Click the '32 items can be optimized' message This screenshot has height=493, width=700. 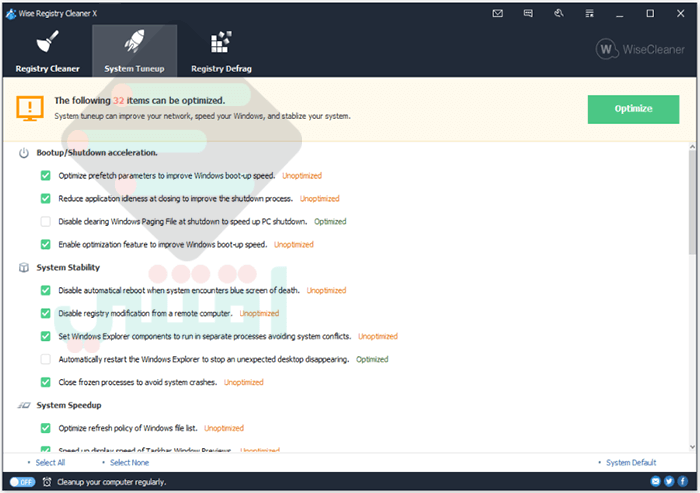pos(140,100)
